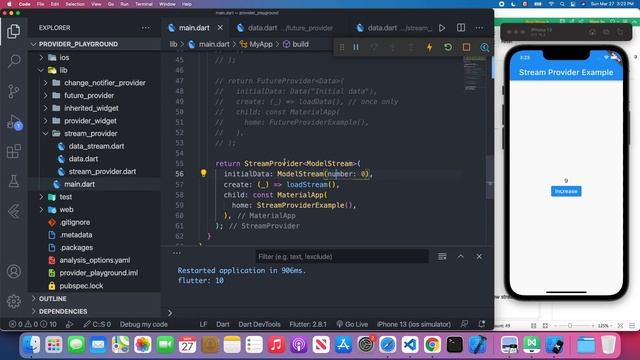
Task: Show code actions lightbulb on line 56
Action: tap(203, 173)
